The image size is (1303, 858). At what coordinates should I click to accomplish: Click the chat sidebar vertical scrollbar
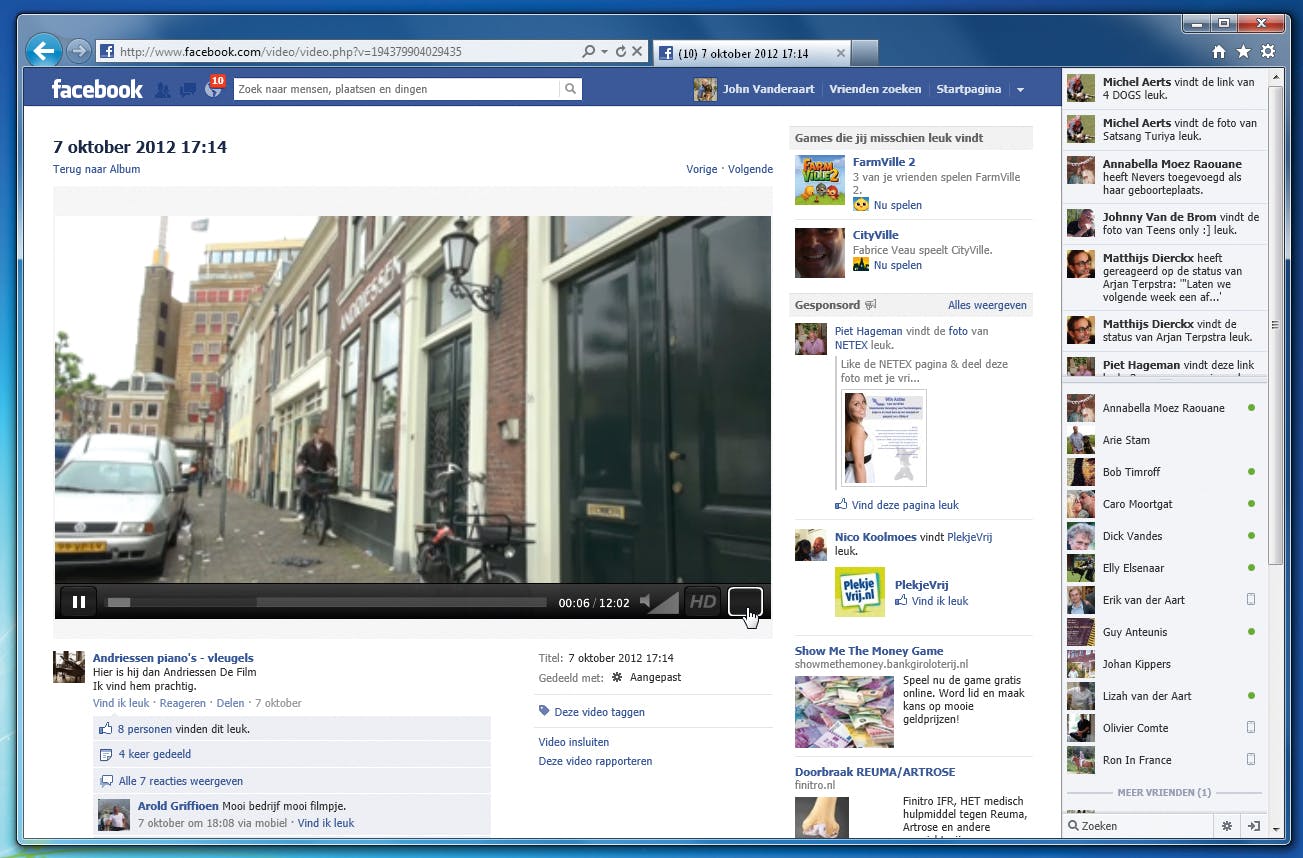click(1275, 325)
